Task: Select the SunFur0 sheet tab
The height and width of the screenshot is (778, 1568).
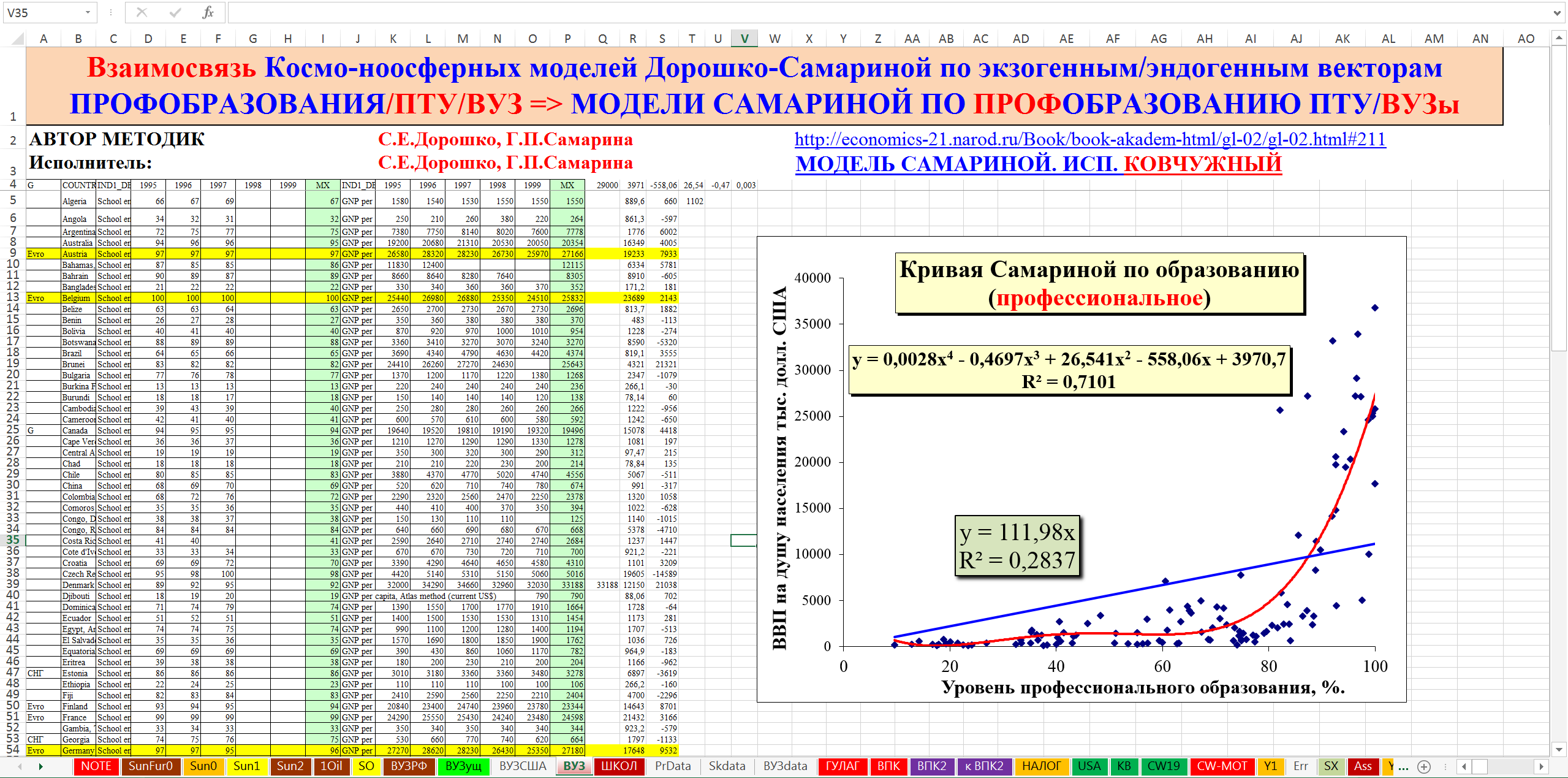Action: (x=151, y=766)
